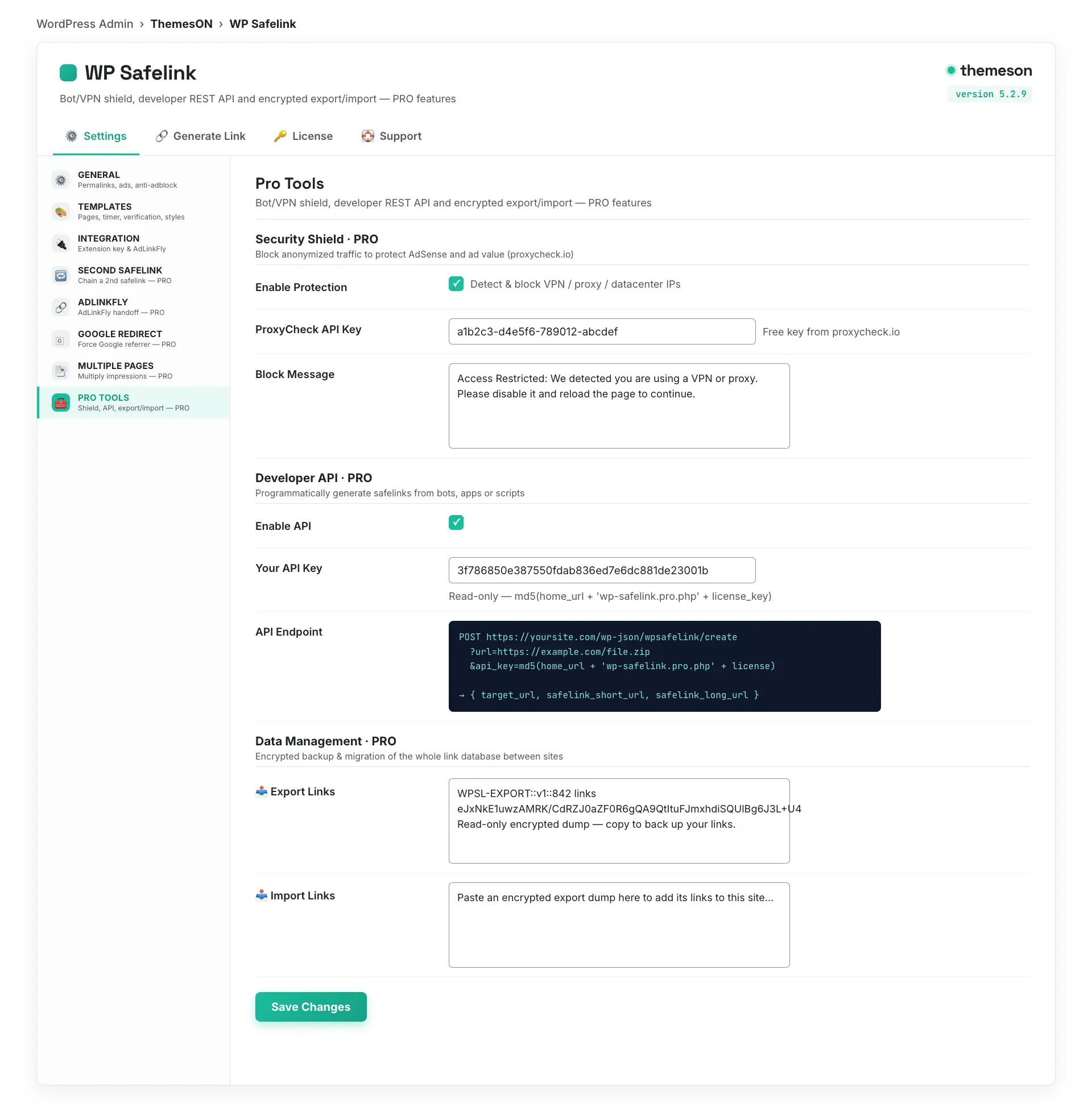This screenshot has width=1092, height=1120.
Task: Click the Pro Tools toolbox icon
Action: click(61, 403)
